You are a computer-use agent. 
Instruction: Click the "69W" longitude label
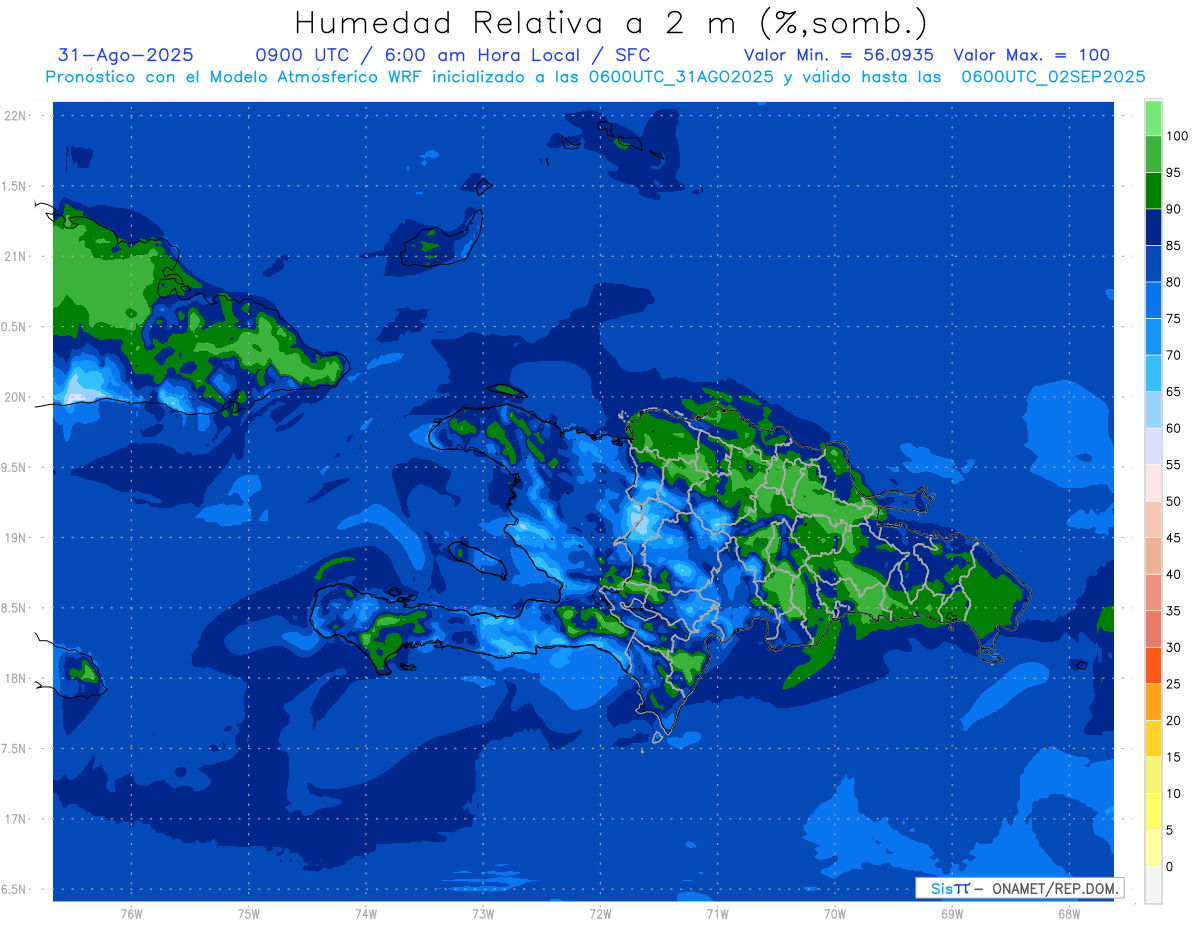tap(952, 914)
